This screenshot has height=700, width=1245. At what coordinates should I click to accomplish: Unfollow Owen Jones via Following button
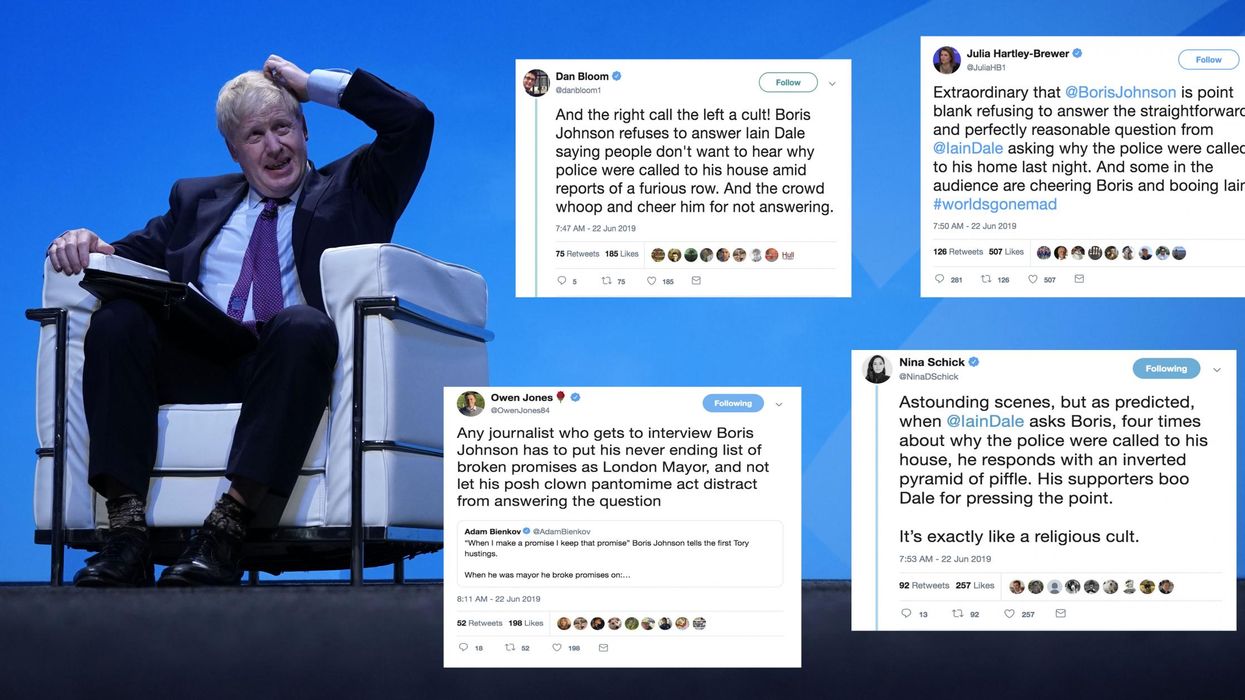733,403
